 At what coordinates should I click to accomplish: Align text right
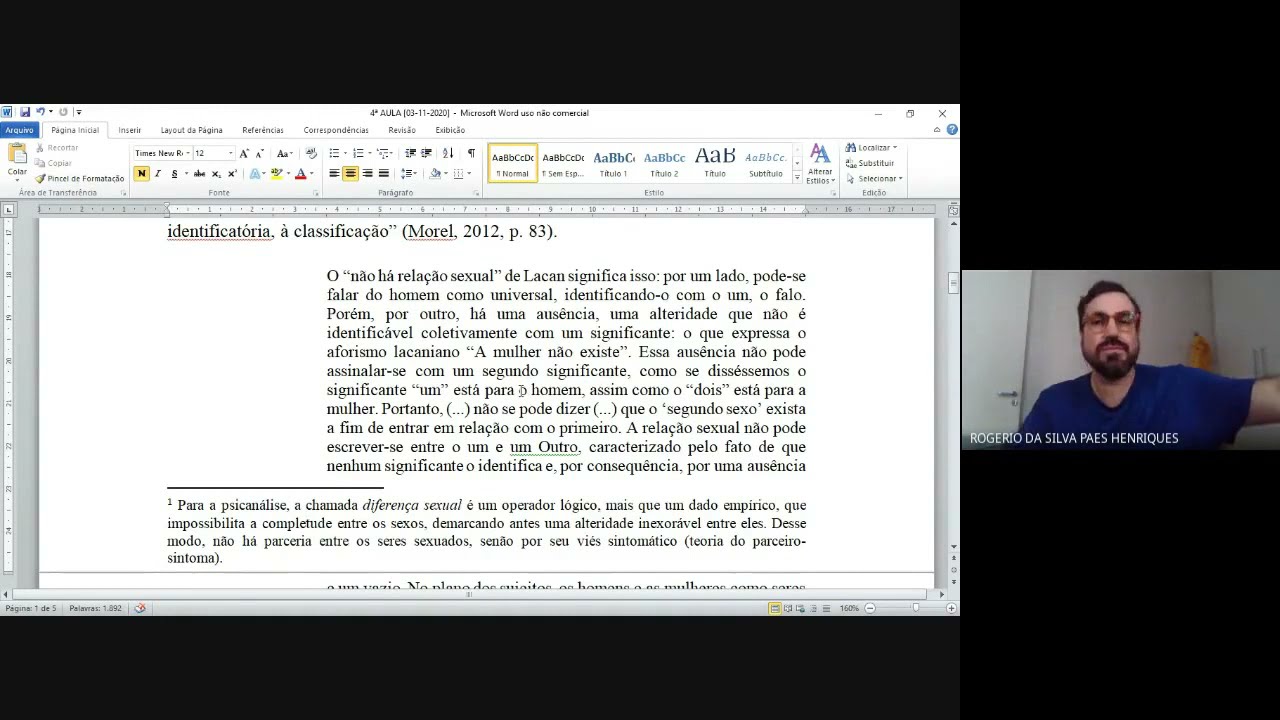tap(367, 174)
